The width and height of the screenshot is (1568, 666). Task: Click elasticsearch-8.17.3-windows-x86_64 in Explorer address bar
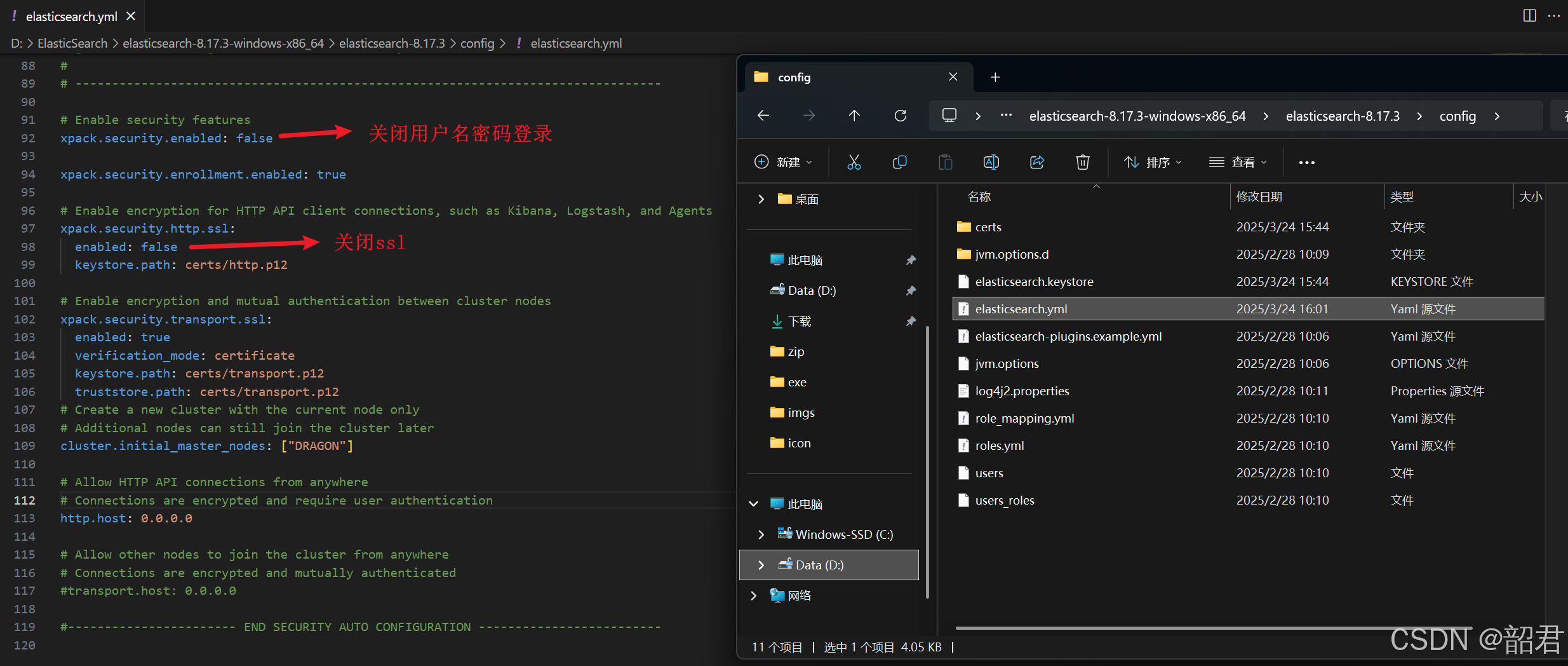1137,116
